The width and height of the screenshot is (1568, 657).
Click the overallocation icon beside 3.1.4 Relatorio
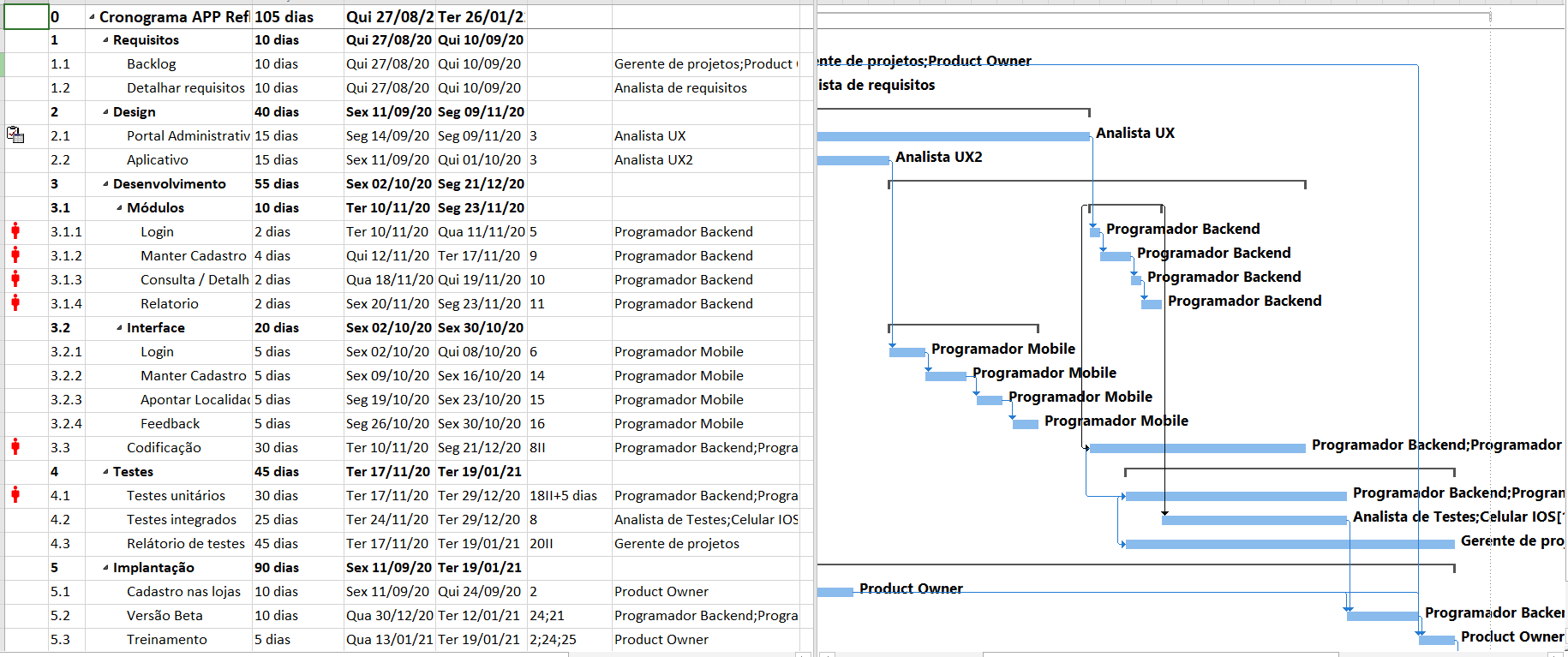(15, 302)
